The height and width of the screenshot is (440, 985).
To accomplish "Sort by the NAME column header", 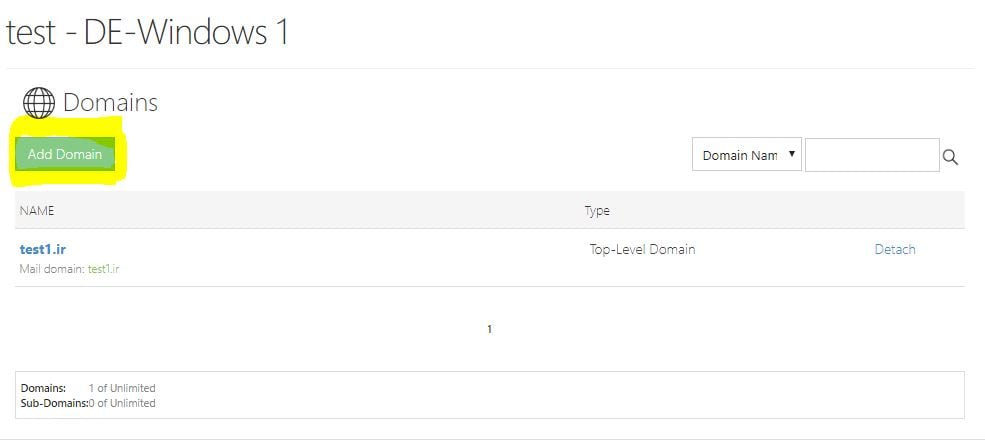I will (37, 211).
